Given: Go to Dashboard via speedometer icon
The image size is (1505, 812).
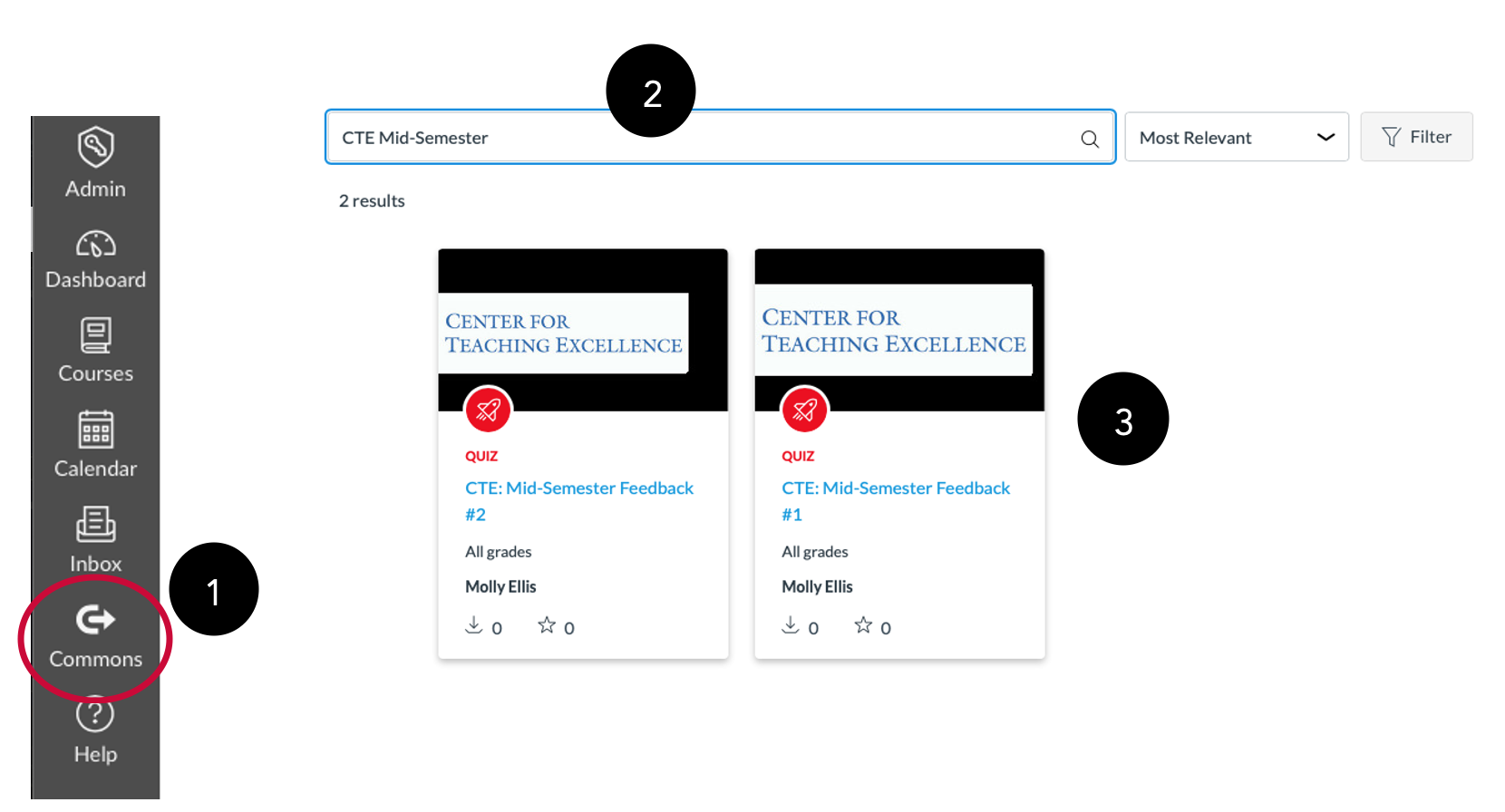Looking at the screenshot, I should tap(95, 244).
